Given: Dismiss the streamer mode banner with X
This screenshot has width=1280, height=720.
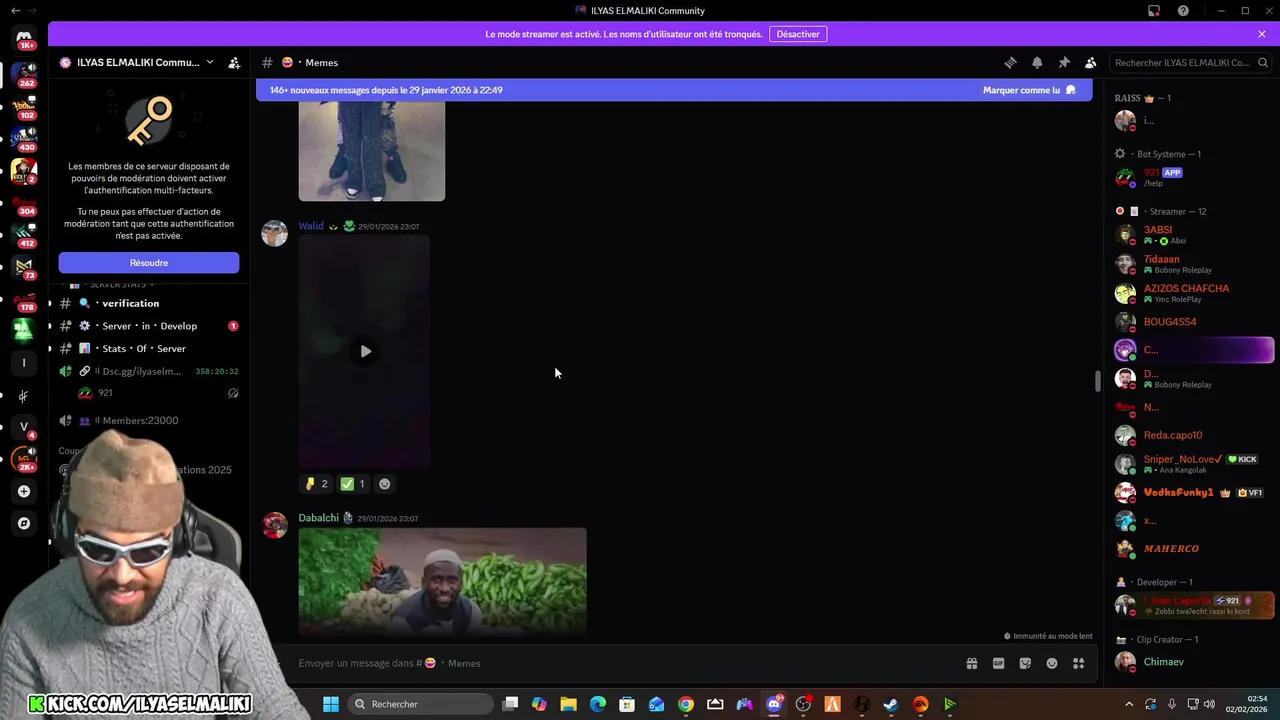Looking at the screenshot, I should 1262,34.
